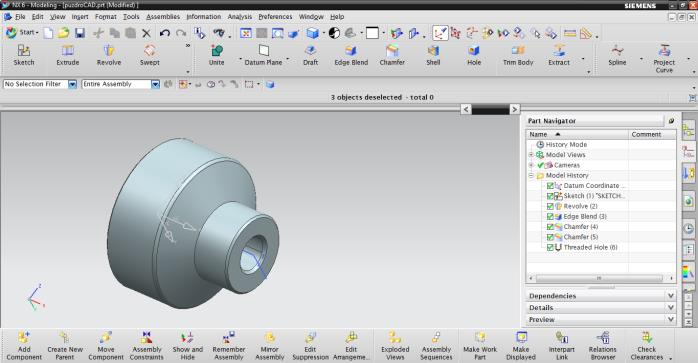
Task: Toggle the Revolve (2) checkbox
Action: (x=550, y=206)
